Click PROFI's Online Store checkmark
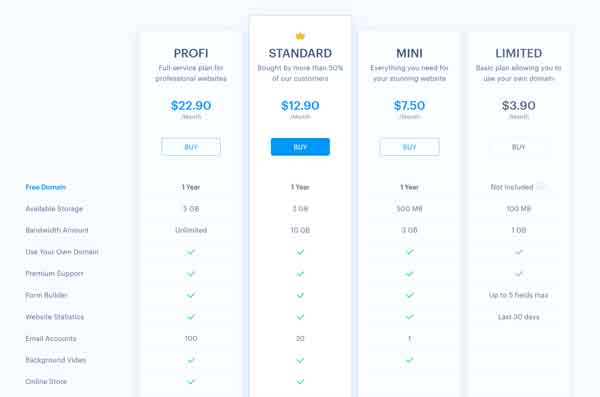600x397 pixels. [x=191, y=381]
